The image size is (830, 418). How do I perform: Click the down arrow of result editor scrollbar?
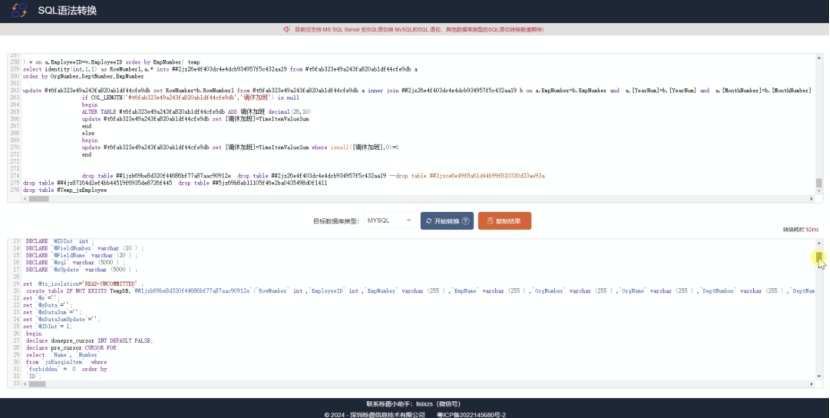coord(819,376)
